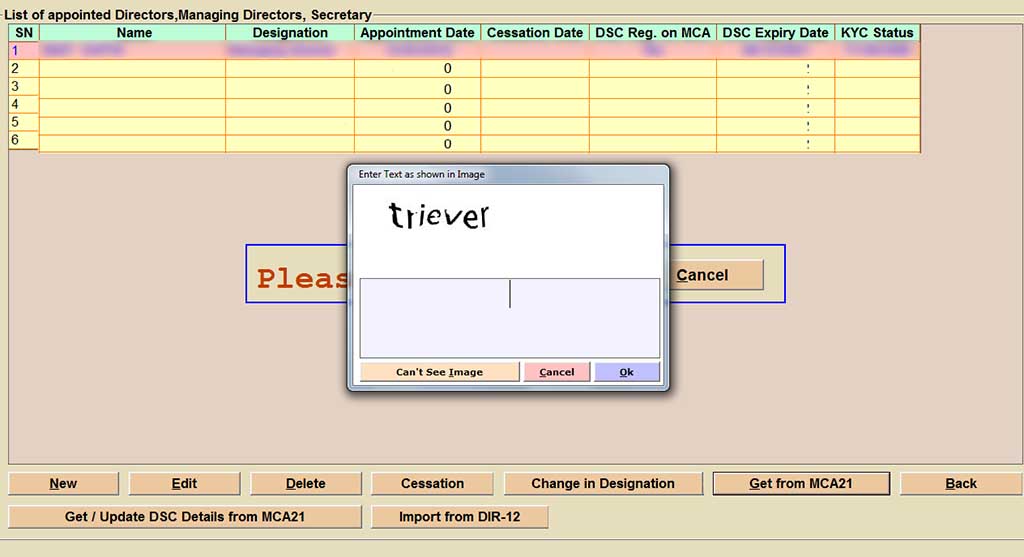The height and width of the screenshot is (557, 1024).
Task: Click the Name column header
Action: 134,33
